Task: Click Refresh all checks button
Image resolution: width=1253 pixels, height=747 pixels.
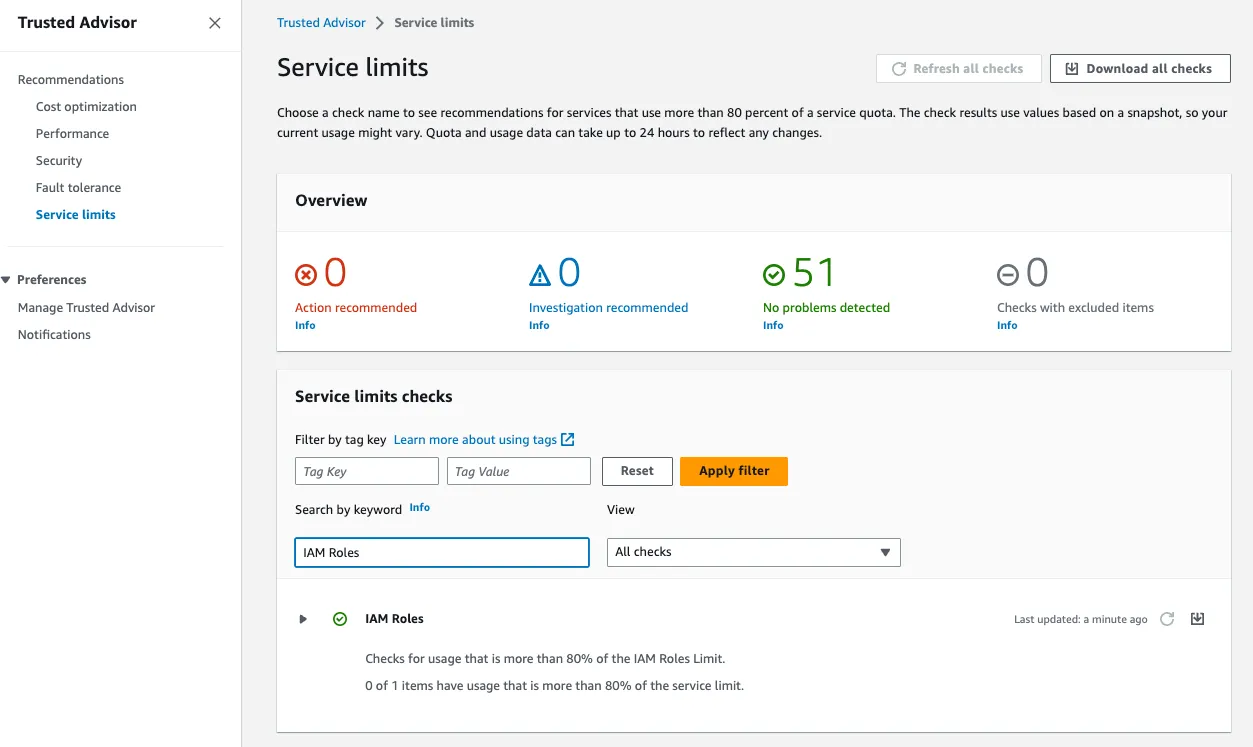Action: pyautogui.click(x=959, y=69)
